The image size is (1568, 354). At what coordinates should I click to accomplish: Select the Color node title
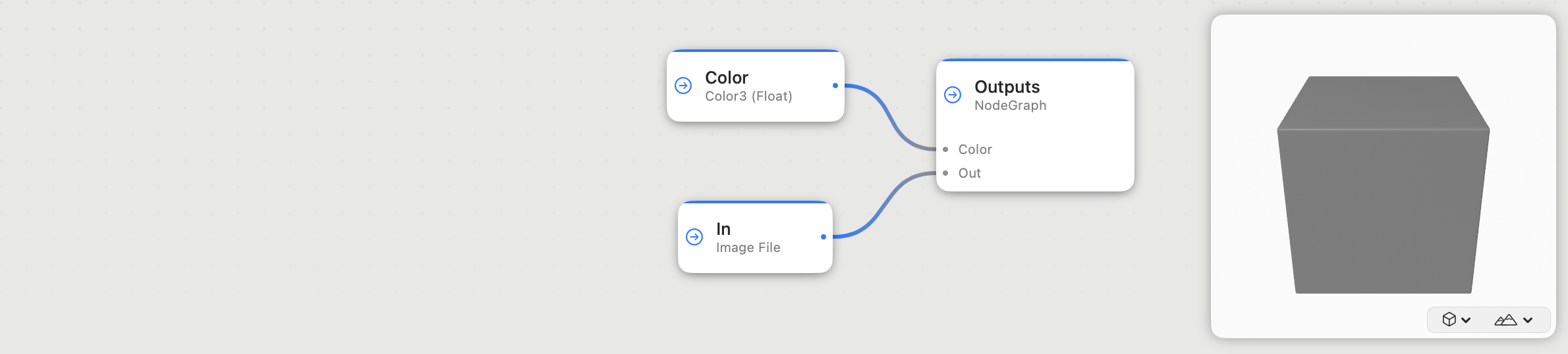[x=727, y=78]
